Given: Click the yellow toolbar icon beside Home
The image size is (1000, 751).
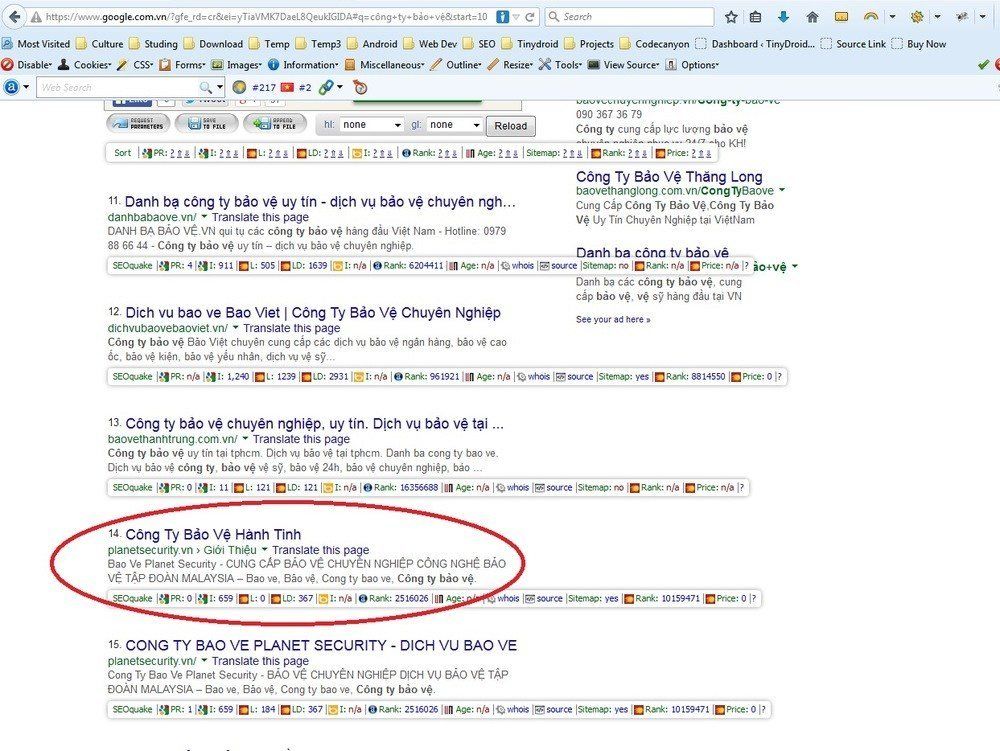Looking at the screenshot, I should point(841,17).
